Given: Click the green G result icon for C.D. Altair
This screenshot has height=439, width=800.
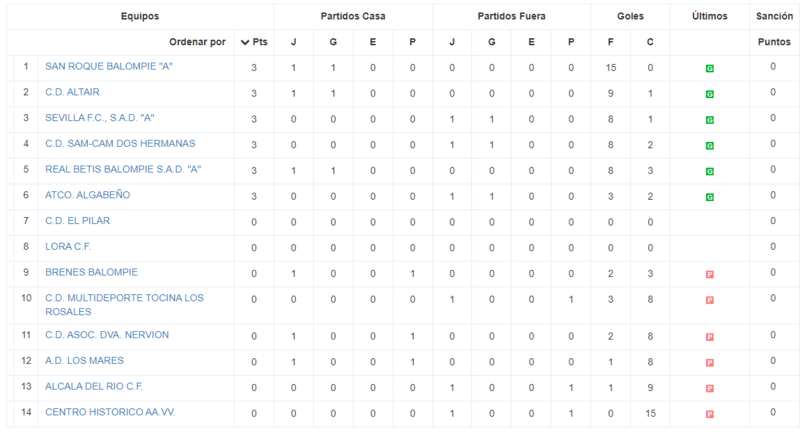Looking at the screenshot, I should point(709,94).
